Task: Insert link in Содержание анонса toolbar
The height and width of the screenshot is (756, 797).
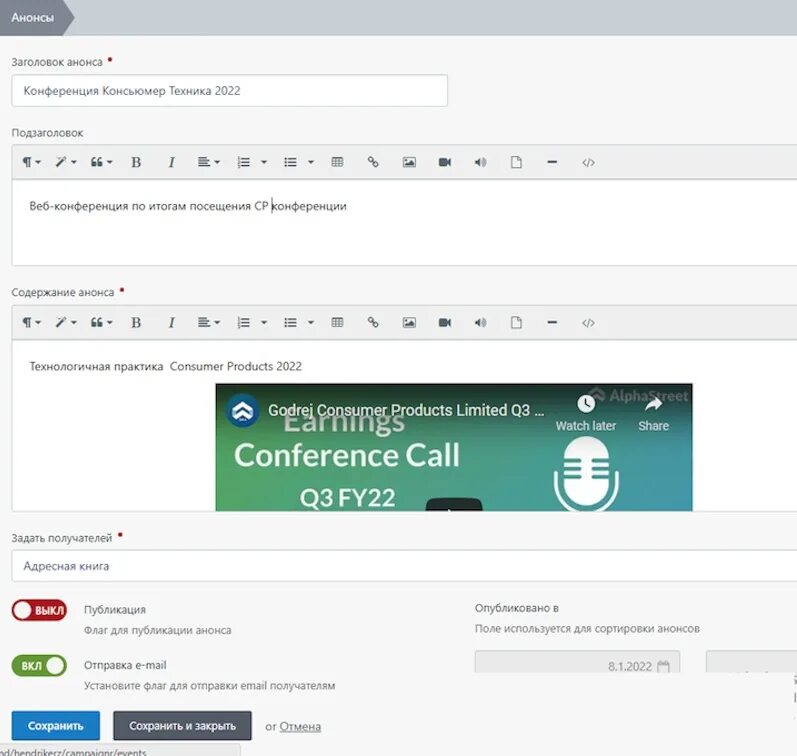Action: [x=373, y=322]
